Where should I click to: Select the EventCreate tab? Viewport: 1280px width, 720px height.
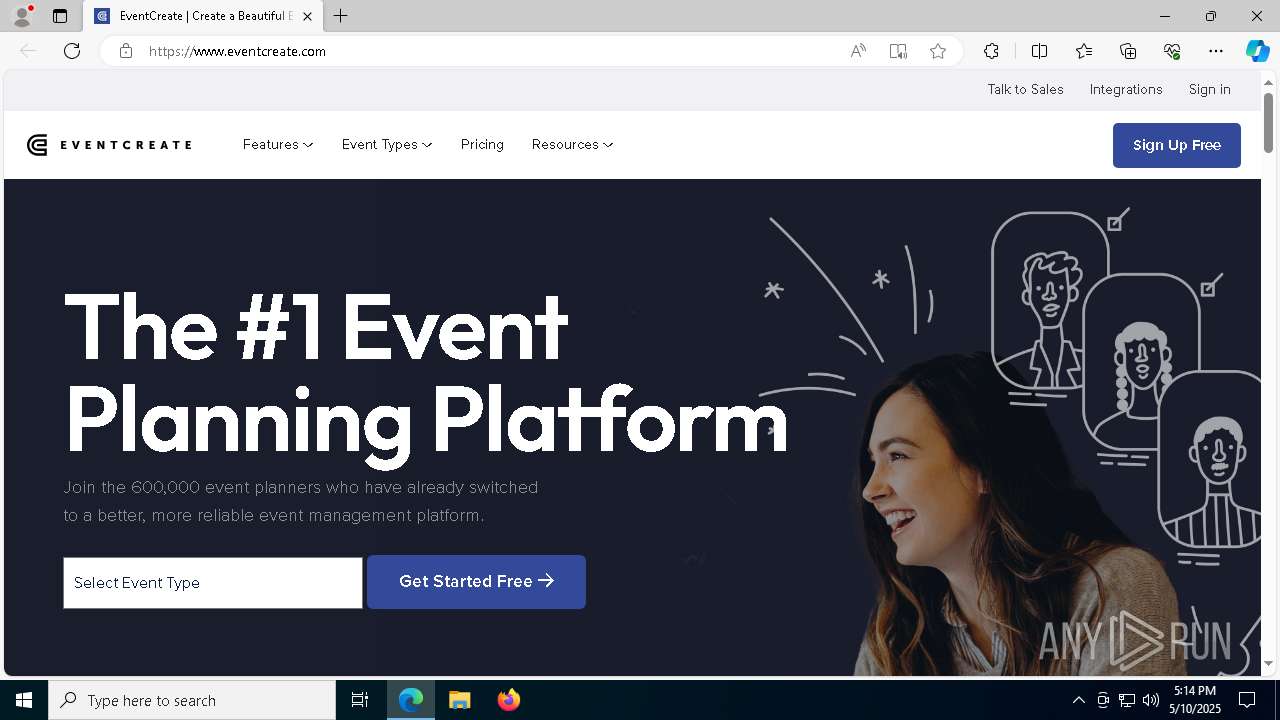pyautogui.click(x=204, y=16)
